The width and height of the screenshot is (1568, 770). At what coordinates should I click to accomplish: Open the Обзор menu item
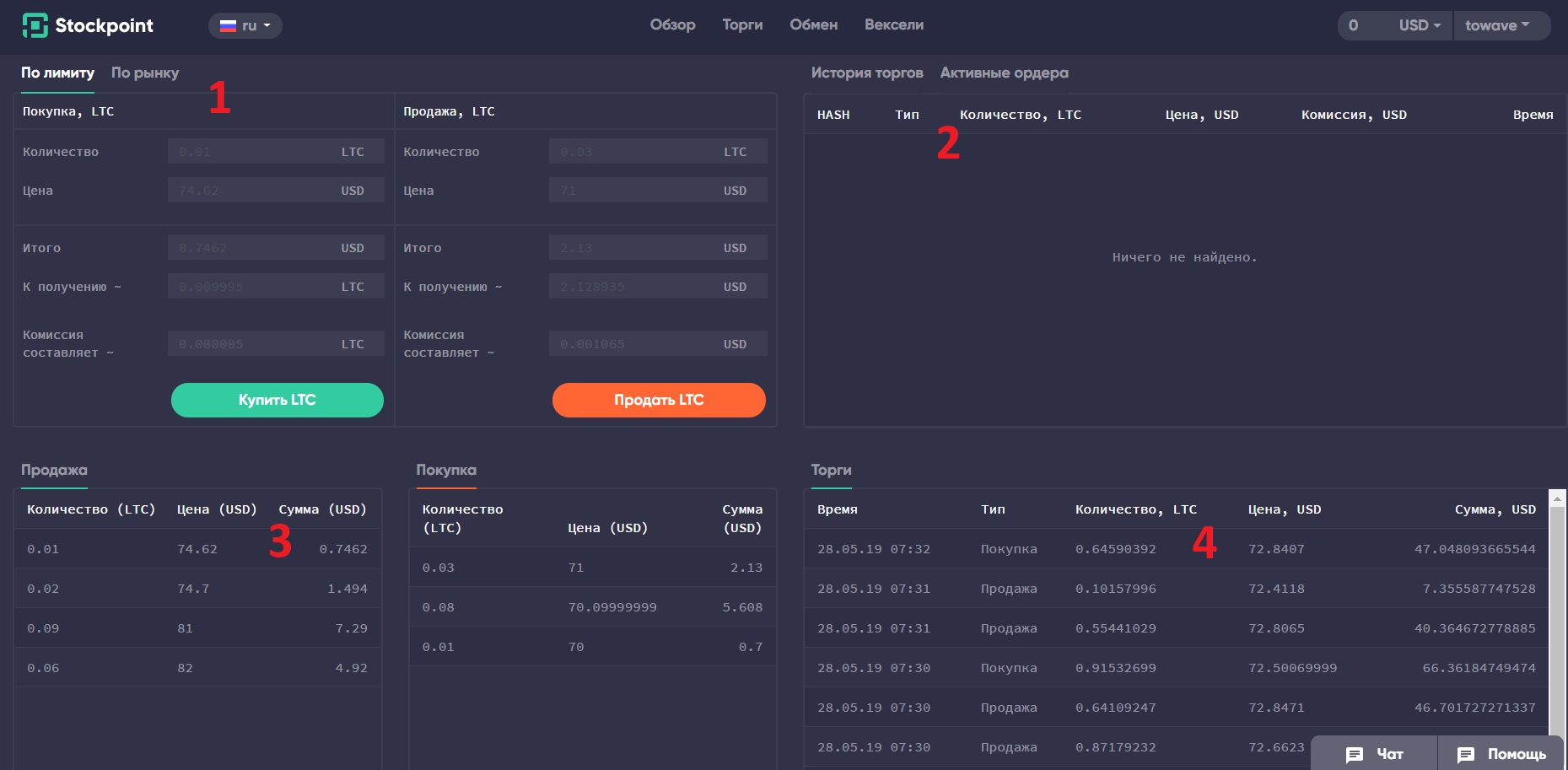point(672,24)
